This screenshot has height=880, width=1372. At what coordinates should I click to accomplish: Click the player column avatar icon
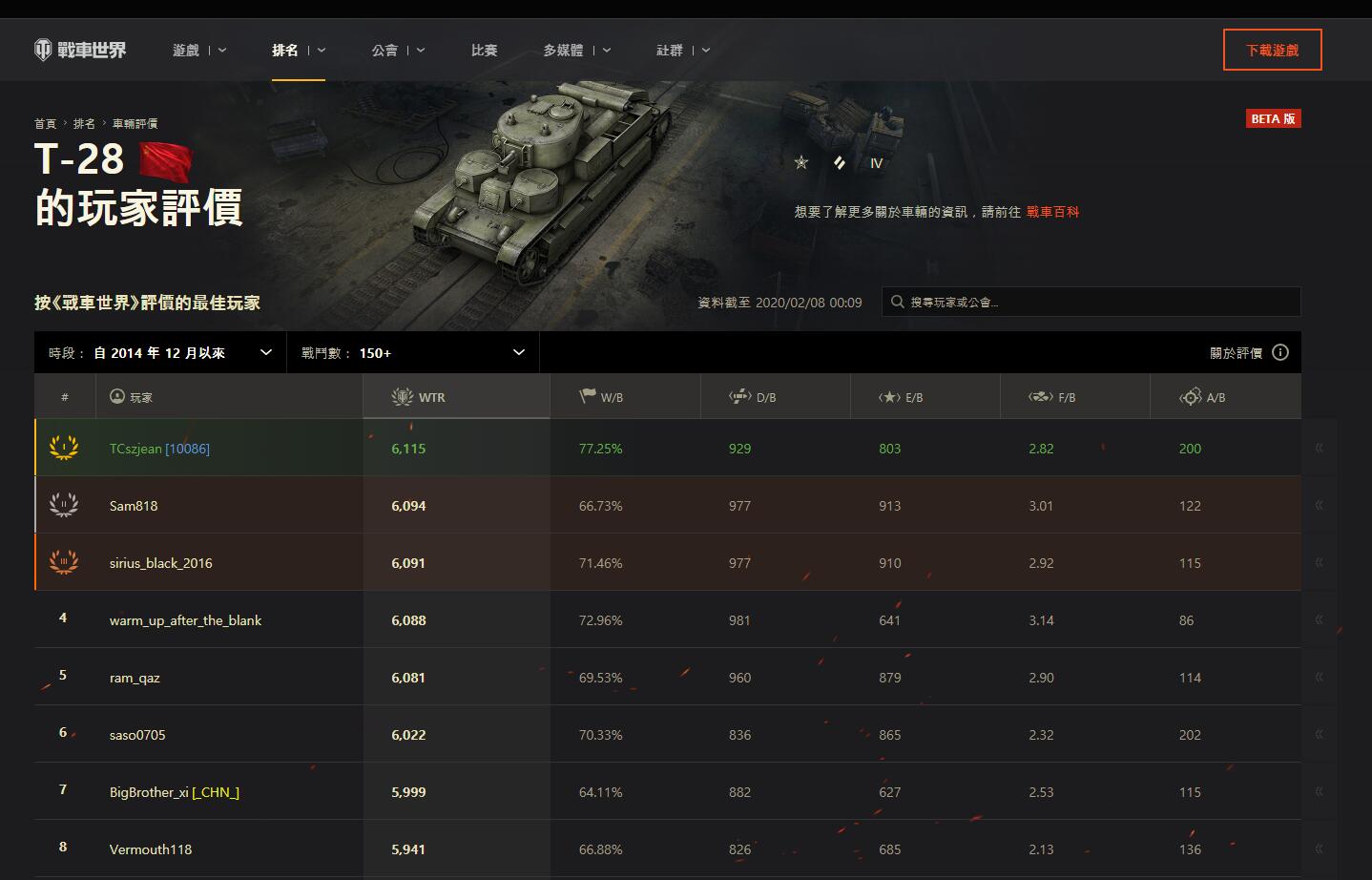point(117,396)
